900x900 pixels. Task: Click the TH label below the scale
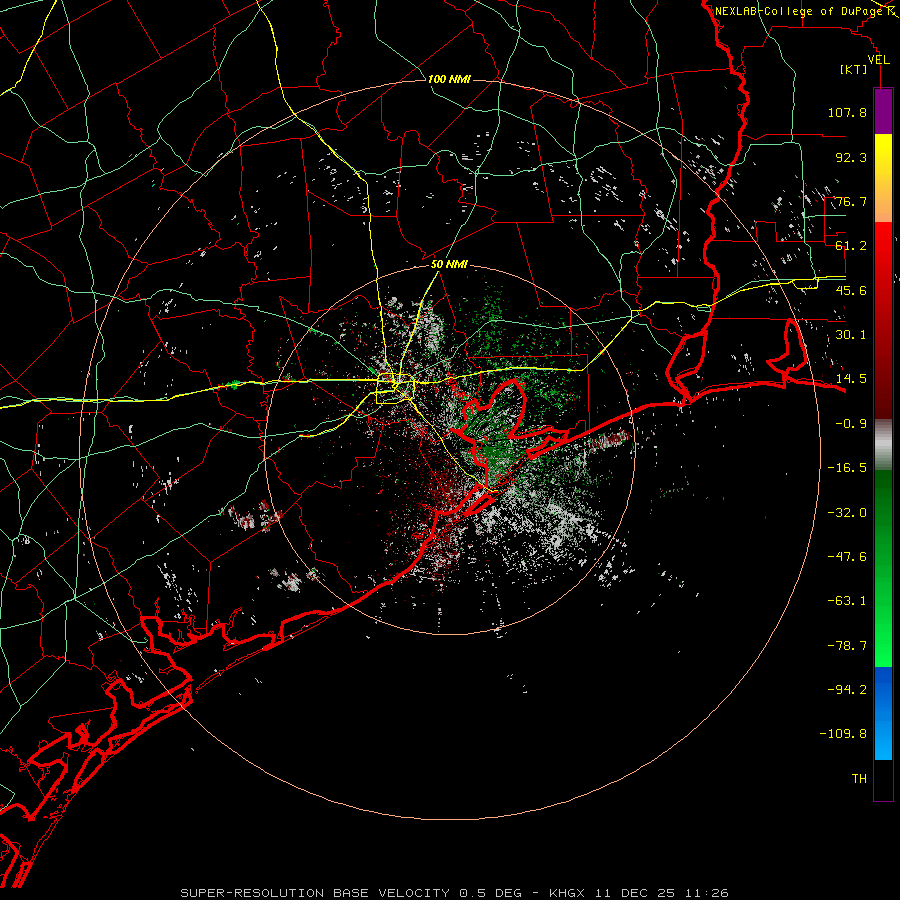(859, 779)
